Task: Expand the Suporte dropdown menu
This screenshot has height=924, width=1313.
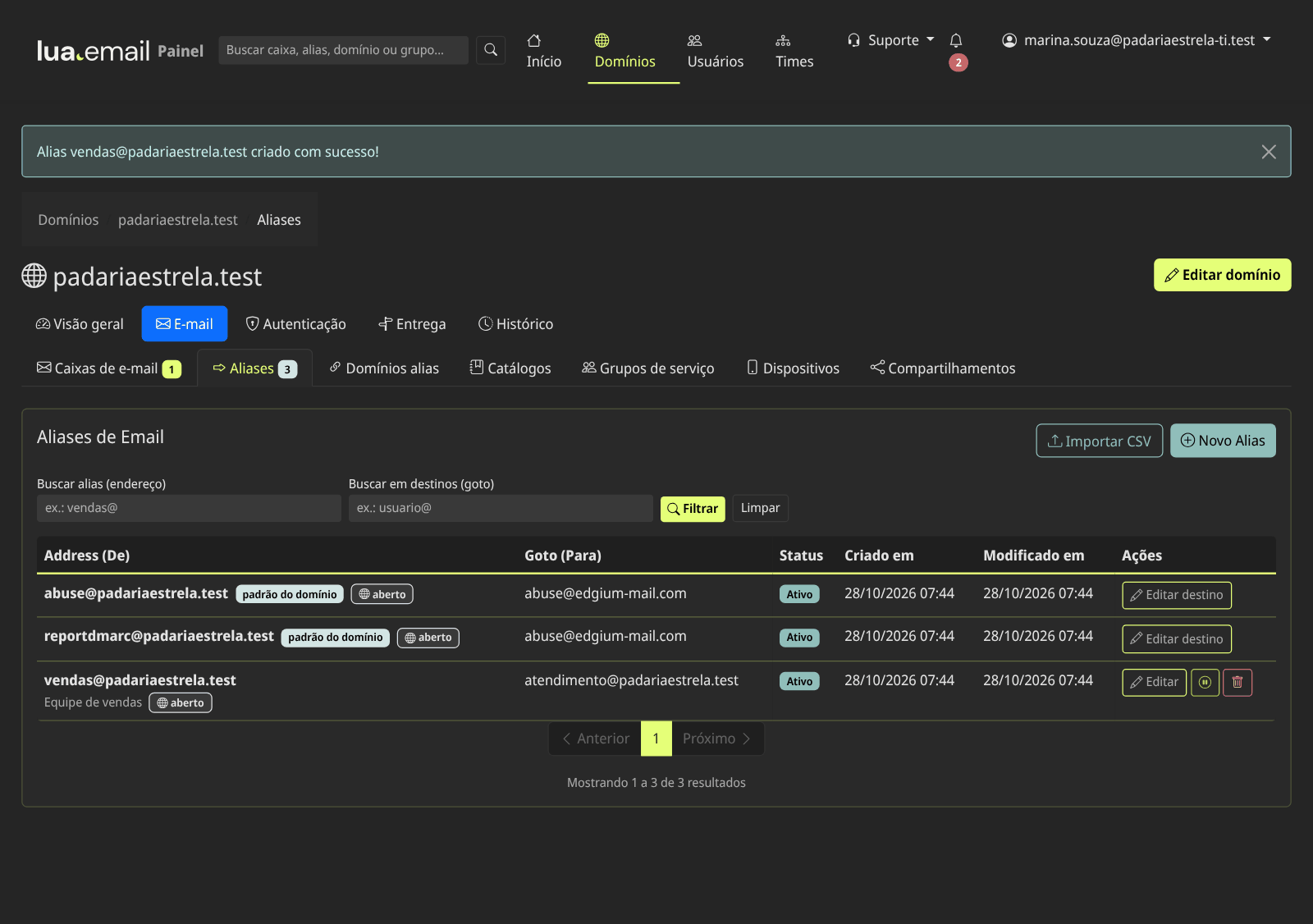Action: click(891, 40)
